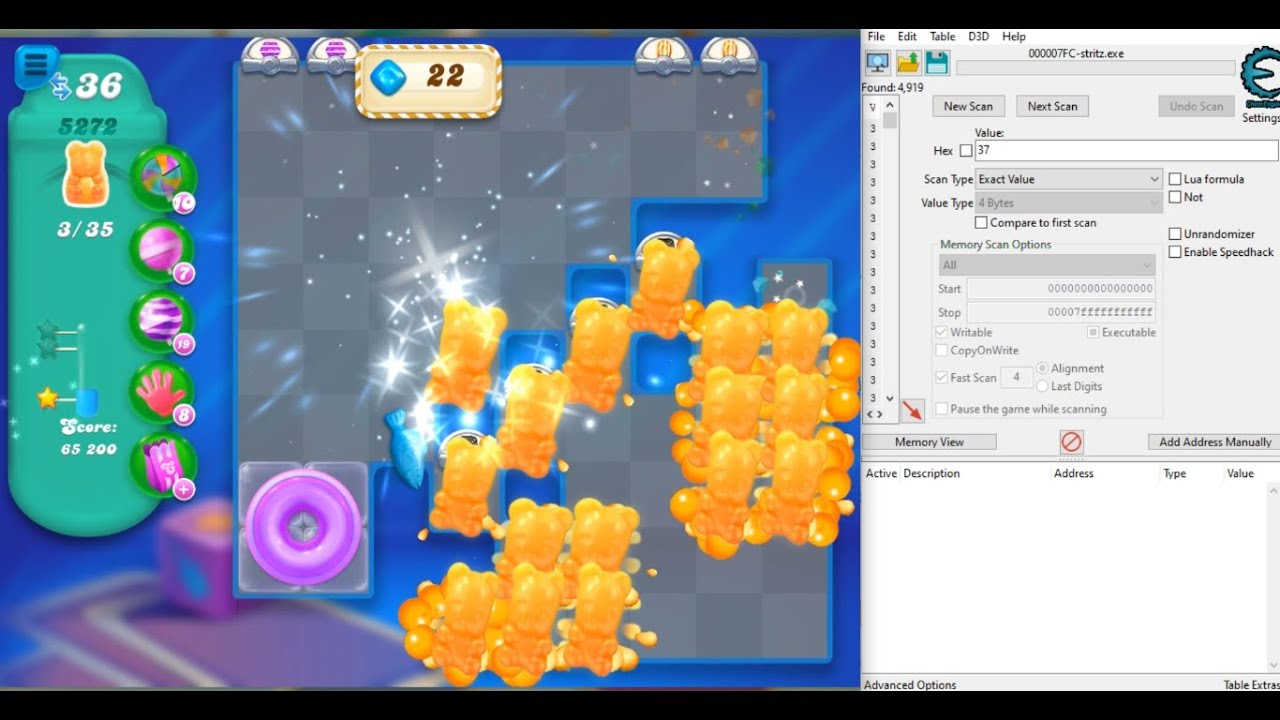Click the Next Scan button
Image resolution: width=1280 pixels, height=720 pixels.
point(1052,106)
